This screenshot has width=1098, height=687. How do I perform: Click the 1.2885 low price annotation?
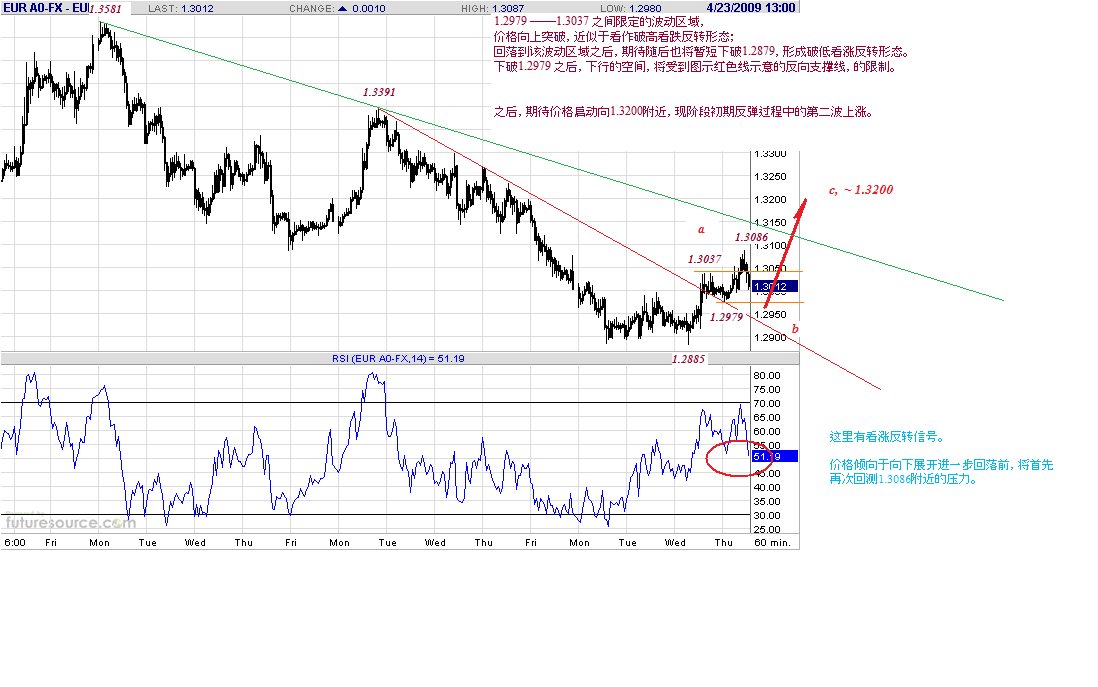(x=688, y=359)
